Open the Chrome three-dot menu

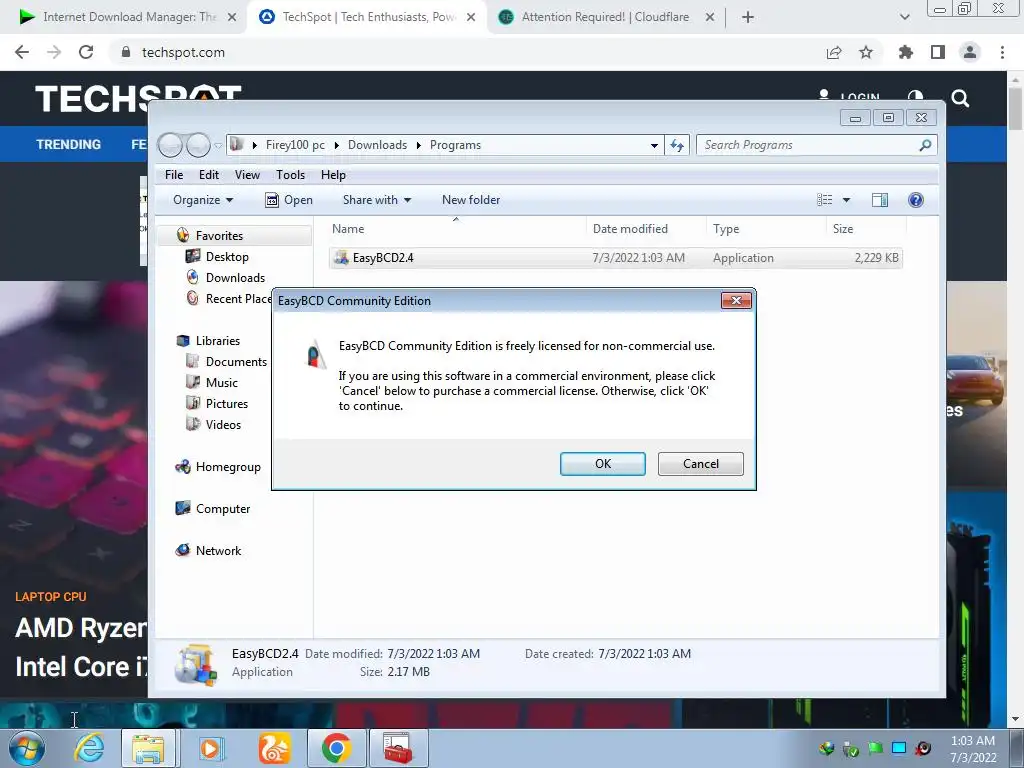1002,52
